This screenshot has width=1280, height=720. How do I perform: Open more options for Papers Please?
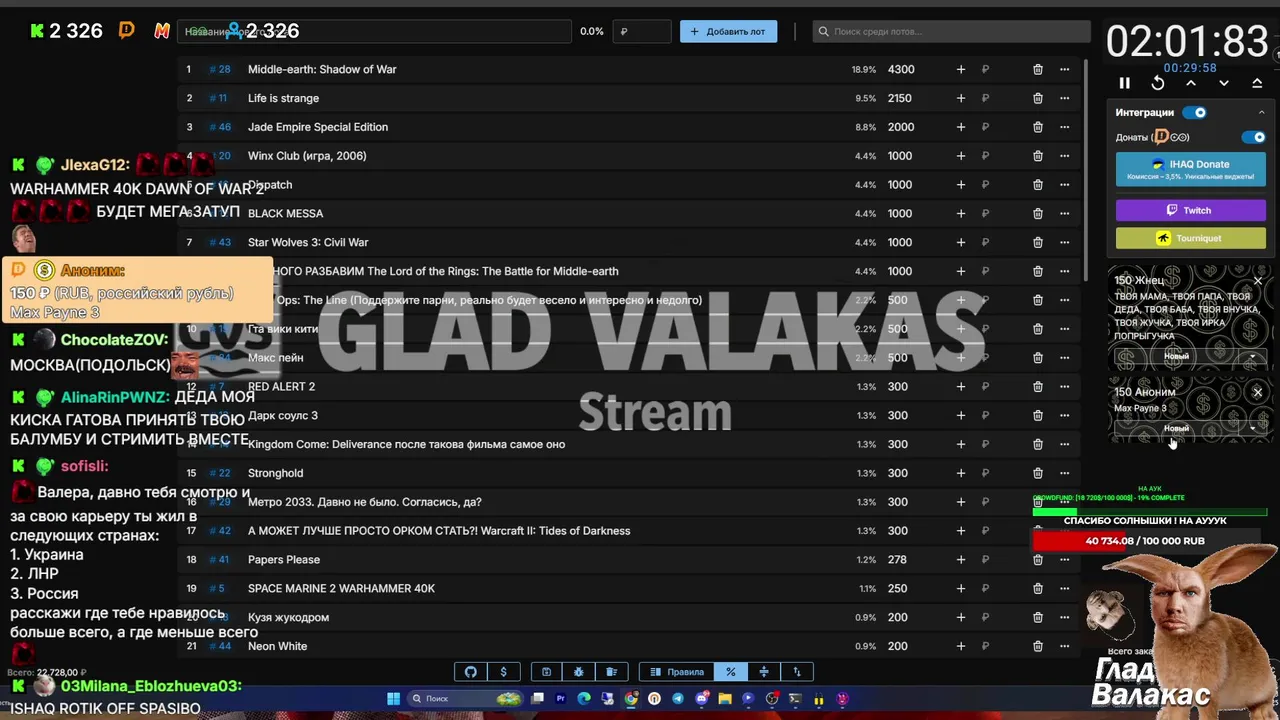[1065, 559]
